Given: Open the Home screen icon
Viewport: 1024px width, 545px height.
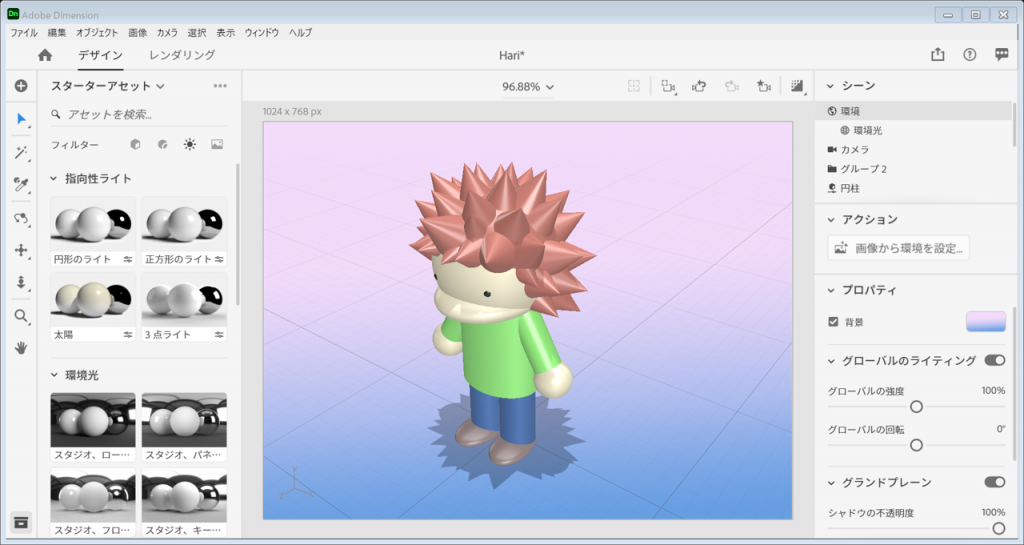Looking at the screenshot, I should click(45, 55).
